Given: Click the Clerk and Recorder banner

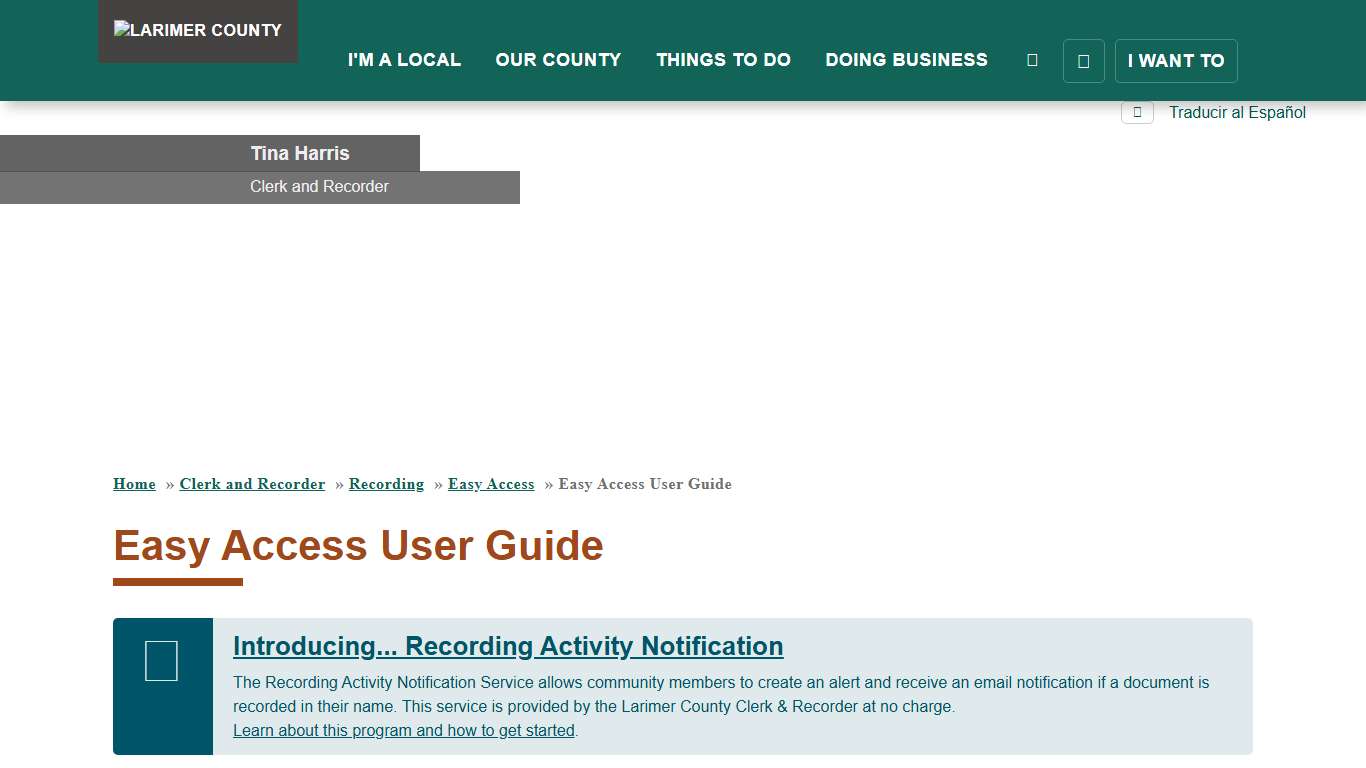Looking at the screenshot, I should pyautogui.click(x=319, y=187).
